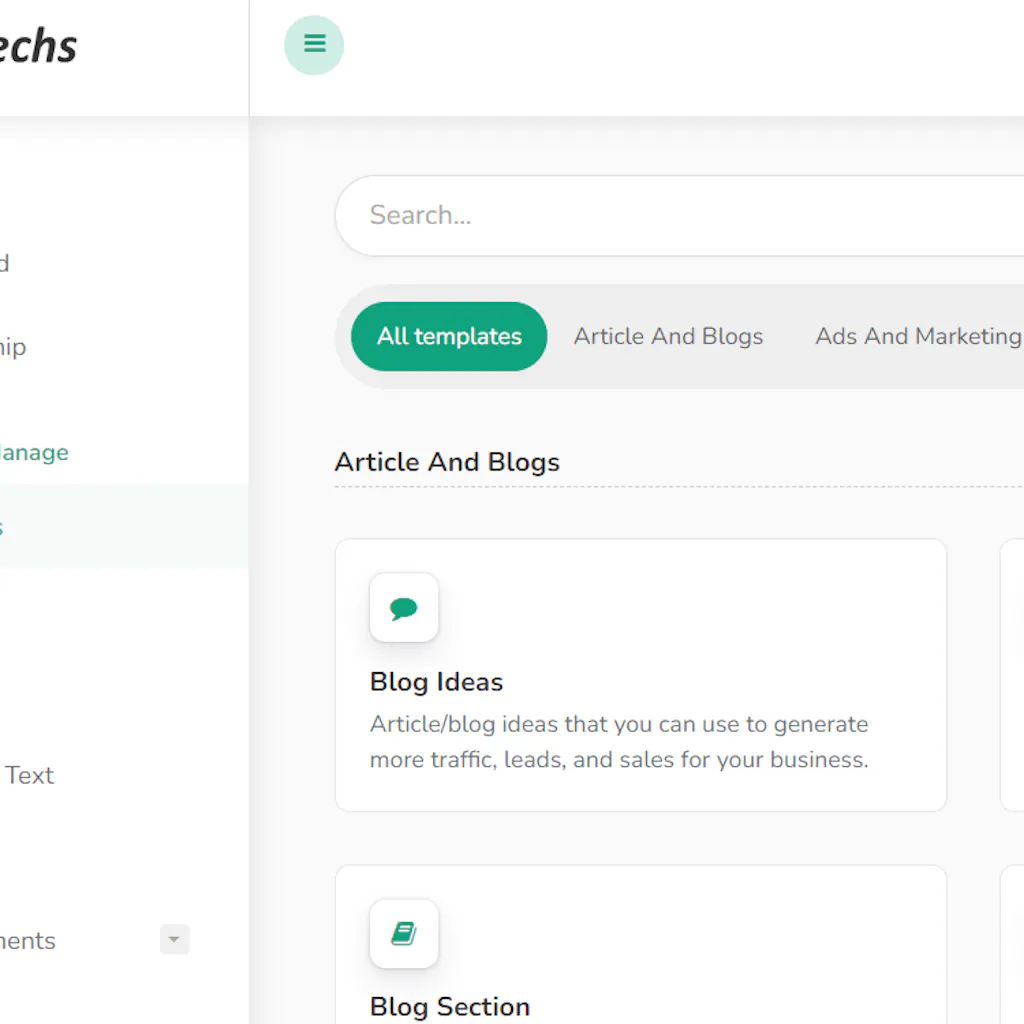Open the sidebar item ending in "ments"

pos(28,941)
